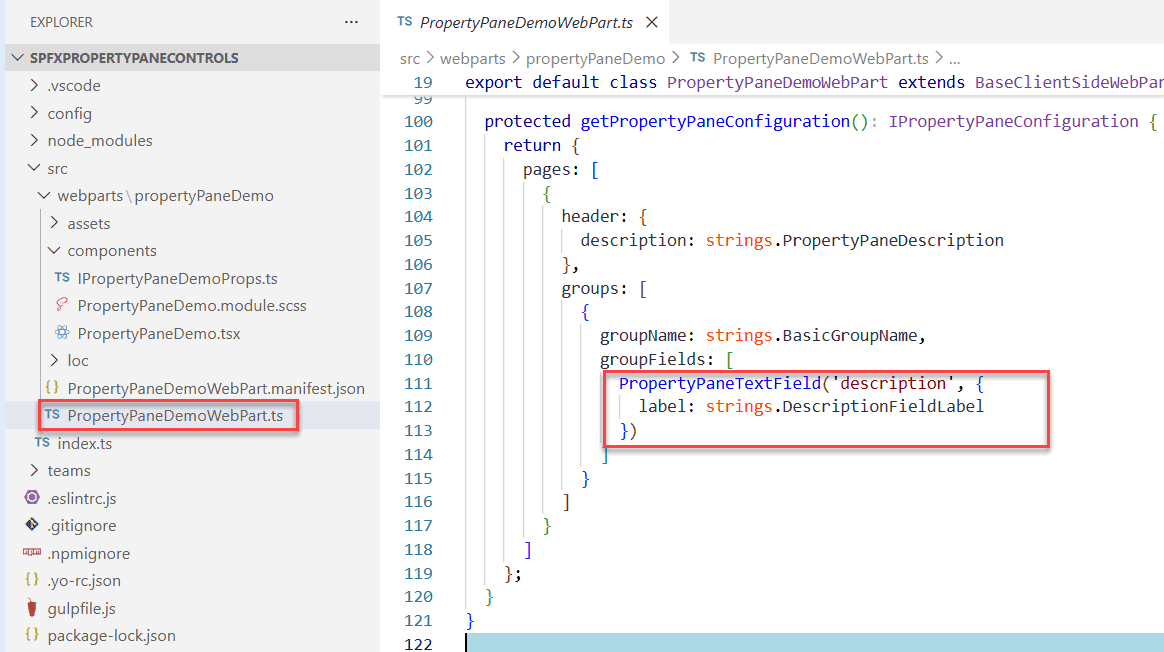1164x652 pixels.
Task: Open .yo-rc.json file
Action: [84, 581]
